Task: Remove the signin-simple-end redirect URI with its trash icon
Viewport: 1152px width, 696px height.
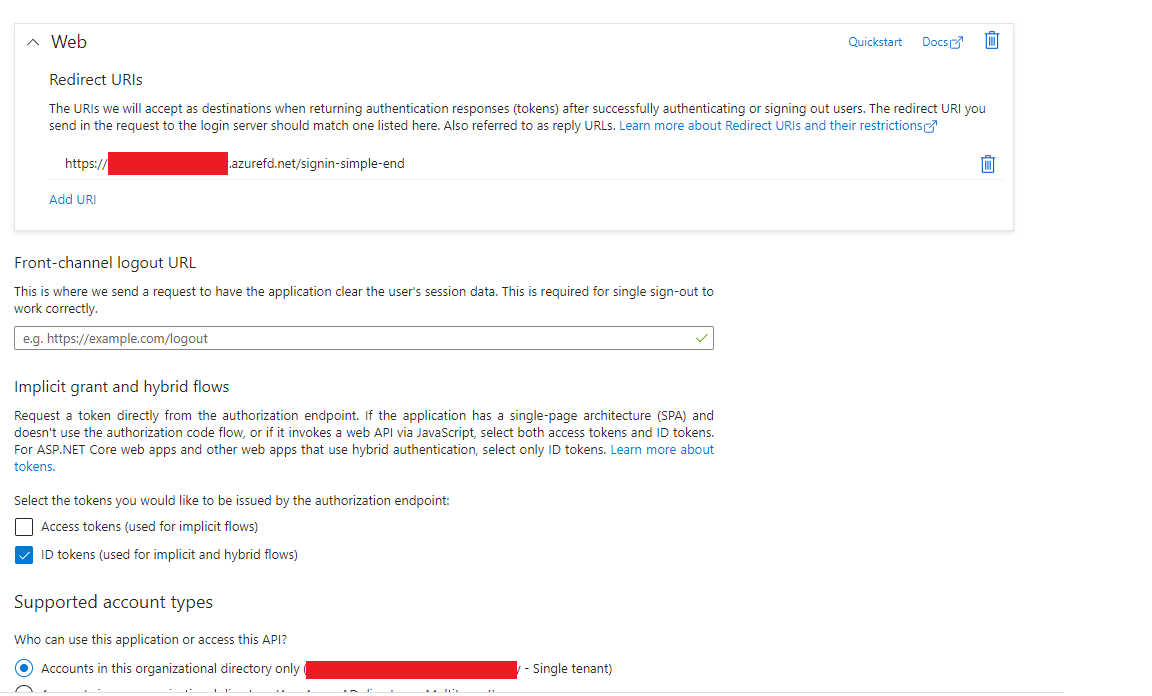Action: 987,163
